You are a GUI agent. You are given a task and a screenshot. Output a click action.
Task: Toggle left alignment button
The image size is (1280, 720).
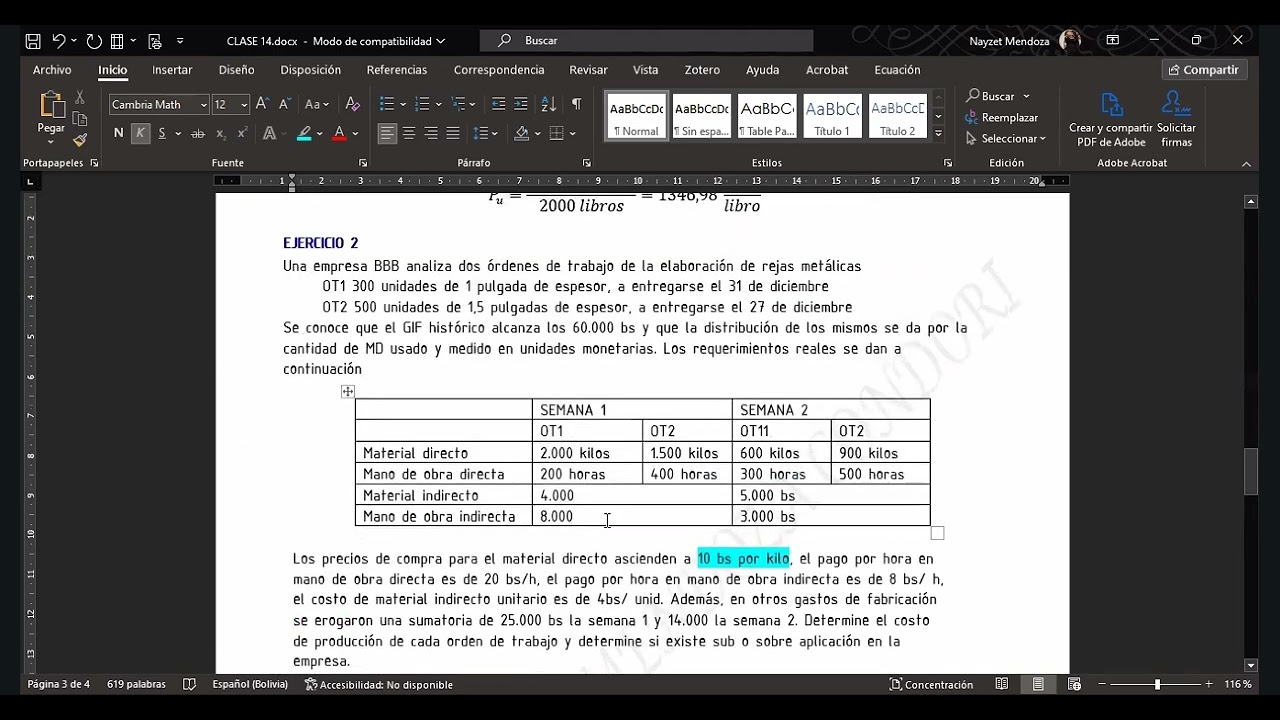[x=387, y=133]
